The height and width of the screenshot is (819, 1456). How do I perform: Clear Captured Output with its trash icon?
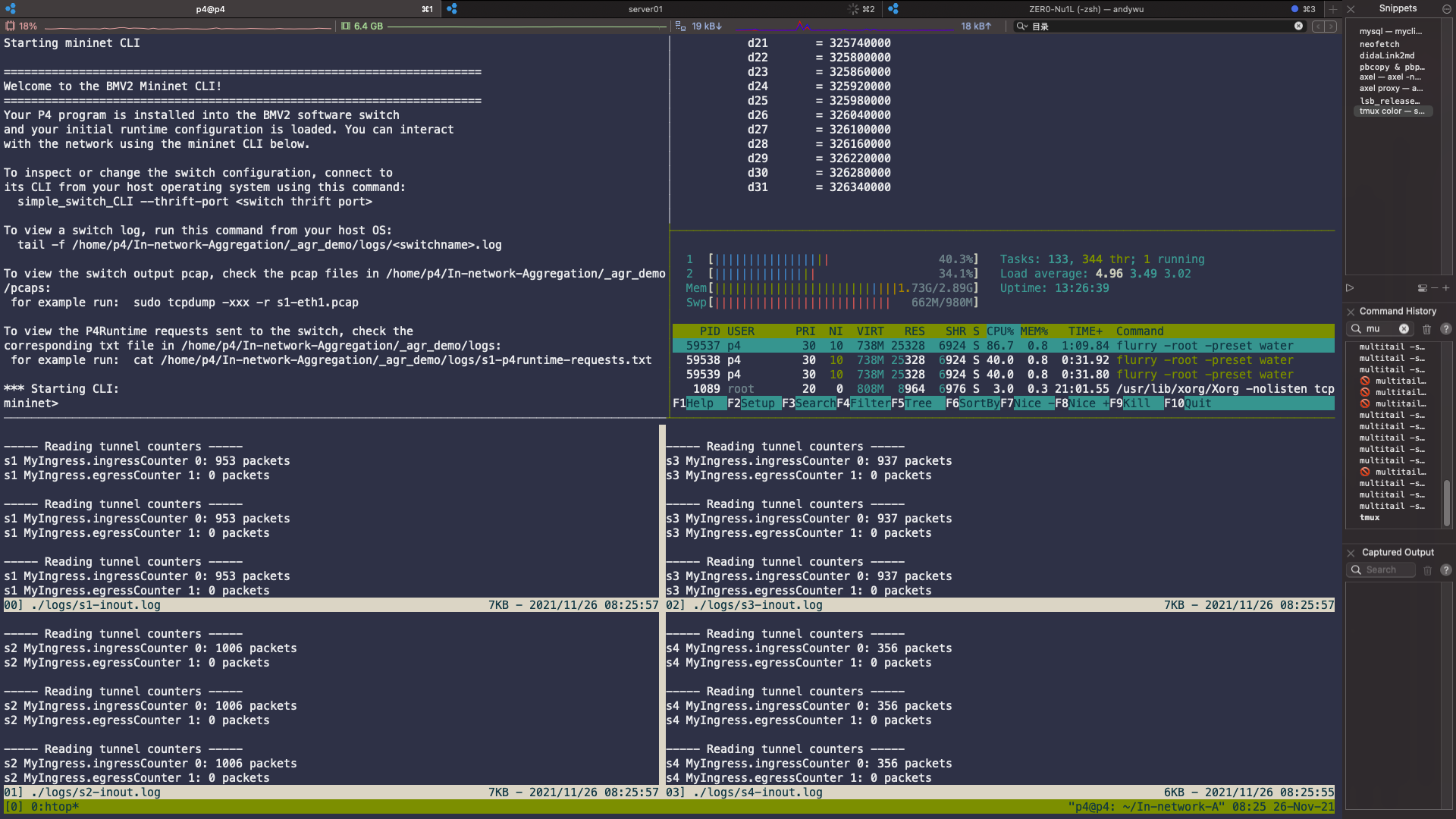coord(1428,570)
